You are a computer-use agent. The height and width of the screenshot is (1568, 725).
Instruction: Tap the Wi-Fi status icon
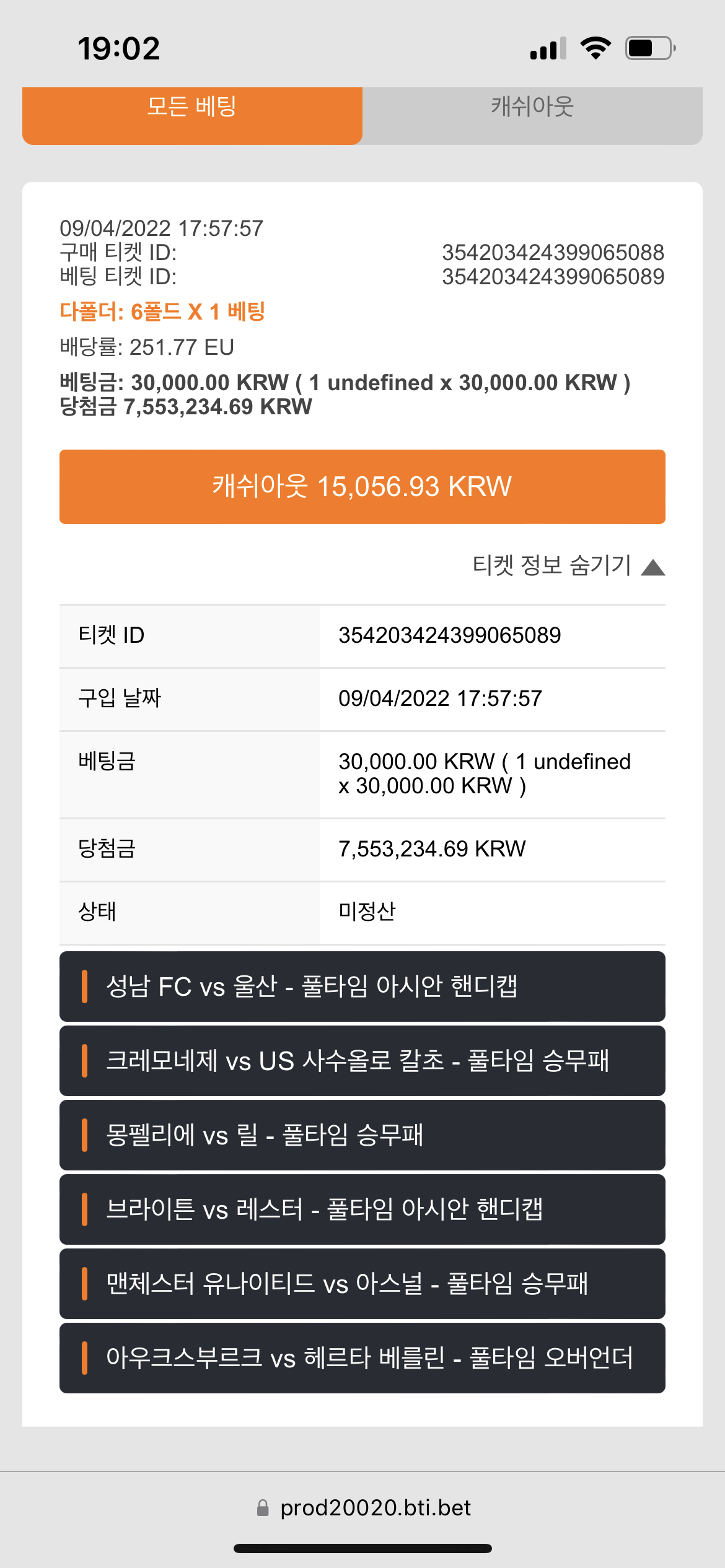pos(595,48)
